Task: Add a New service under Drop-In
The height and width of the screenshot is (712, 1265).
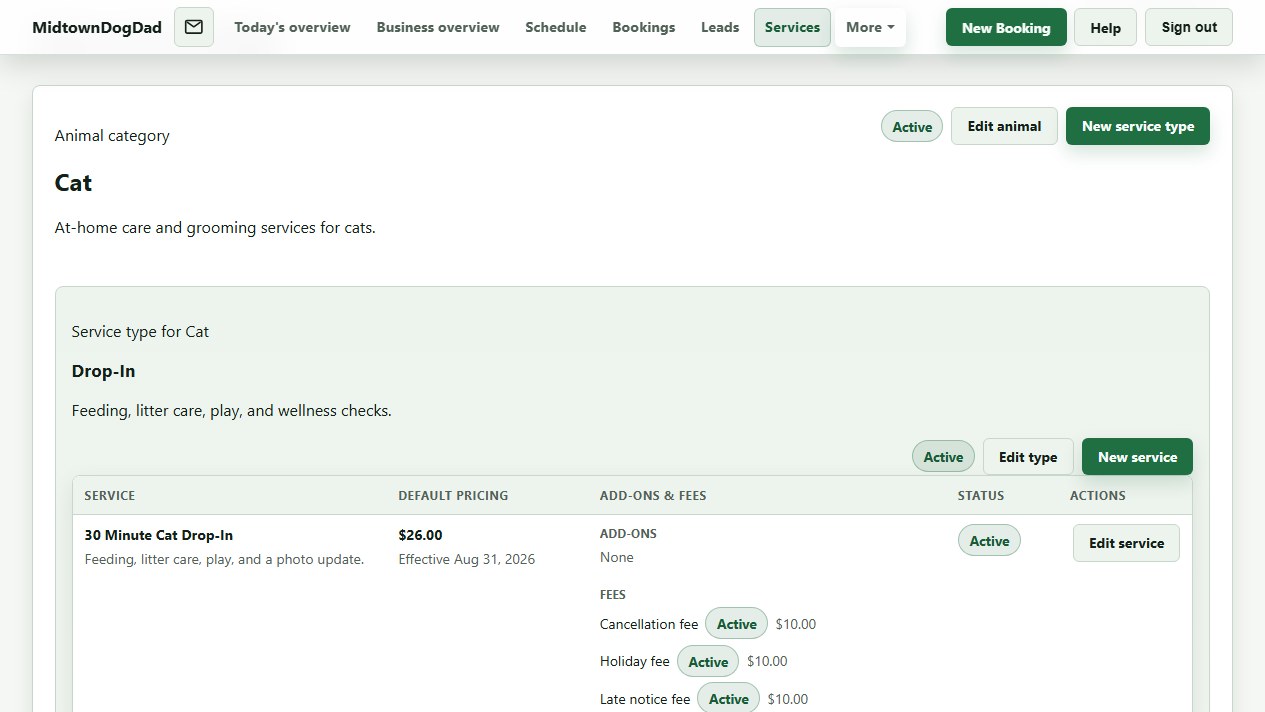Action: [1137, 457]
